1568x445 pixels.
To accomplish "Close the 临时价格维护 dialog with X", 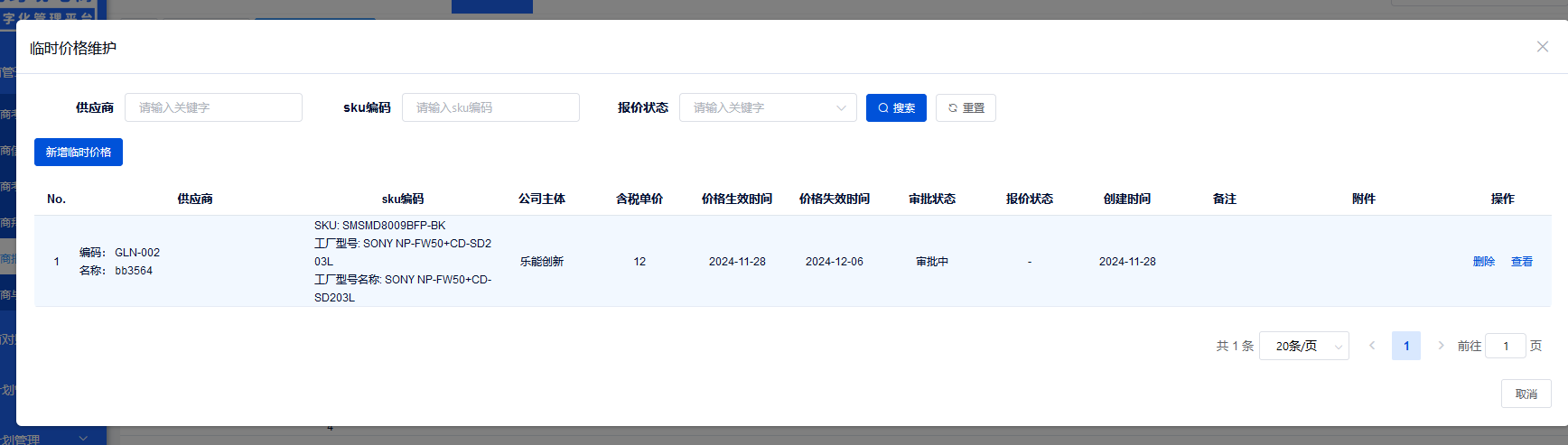I will tap(1543, 47).
